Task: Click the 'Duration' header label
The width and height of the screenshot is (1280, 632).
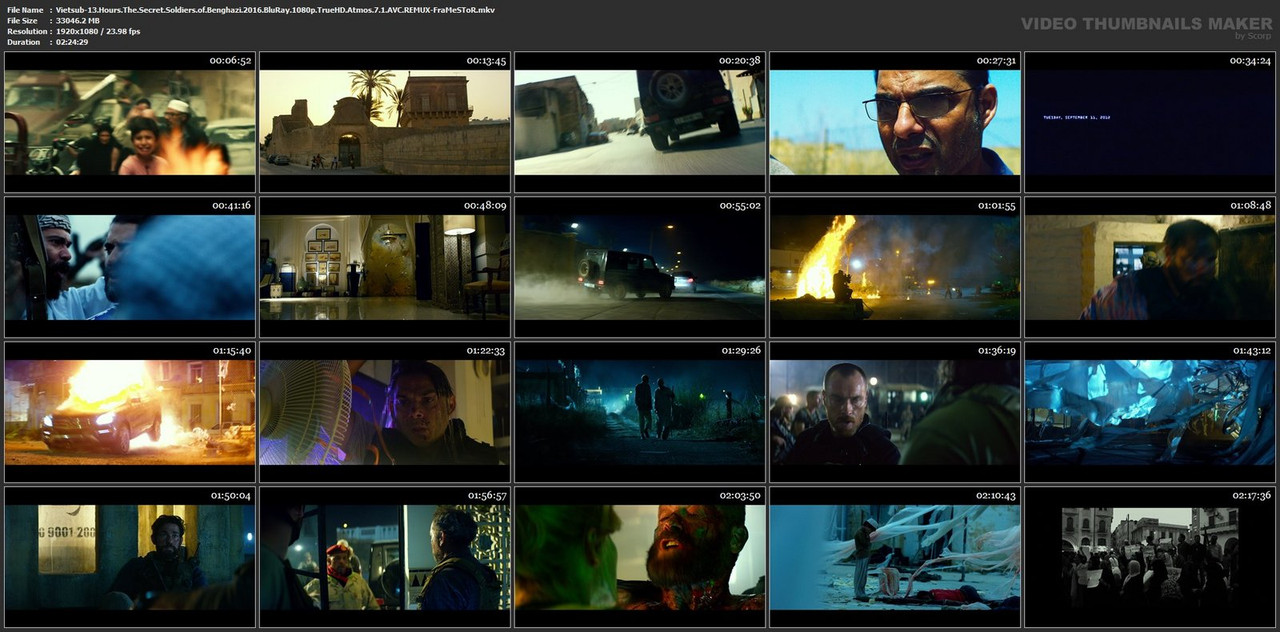Action: pos(24,42)
